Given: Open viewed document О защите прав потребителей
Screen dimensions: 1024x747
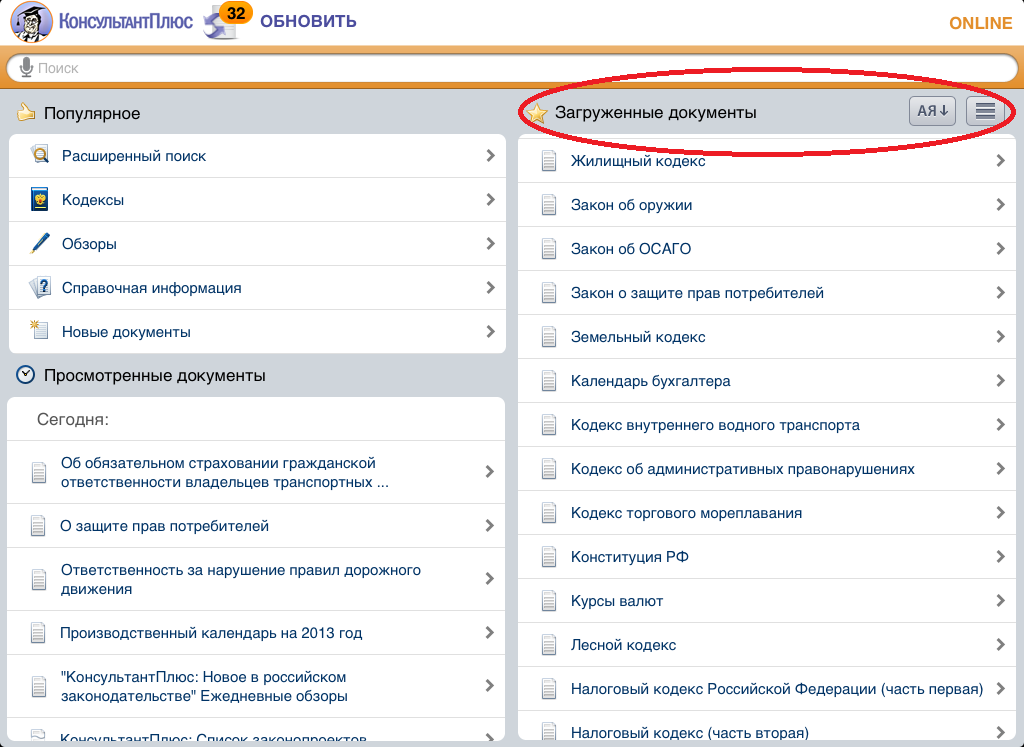Looking at the screenshot, I should point(165,526).
